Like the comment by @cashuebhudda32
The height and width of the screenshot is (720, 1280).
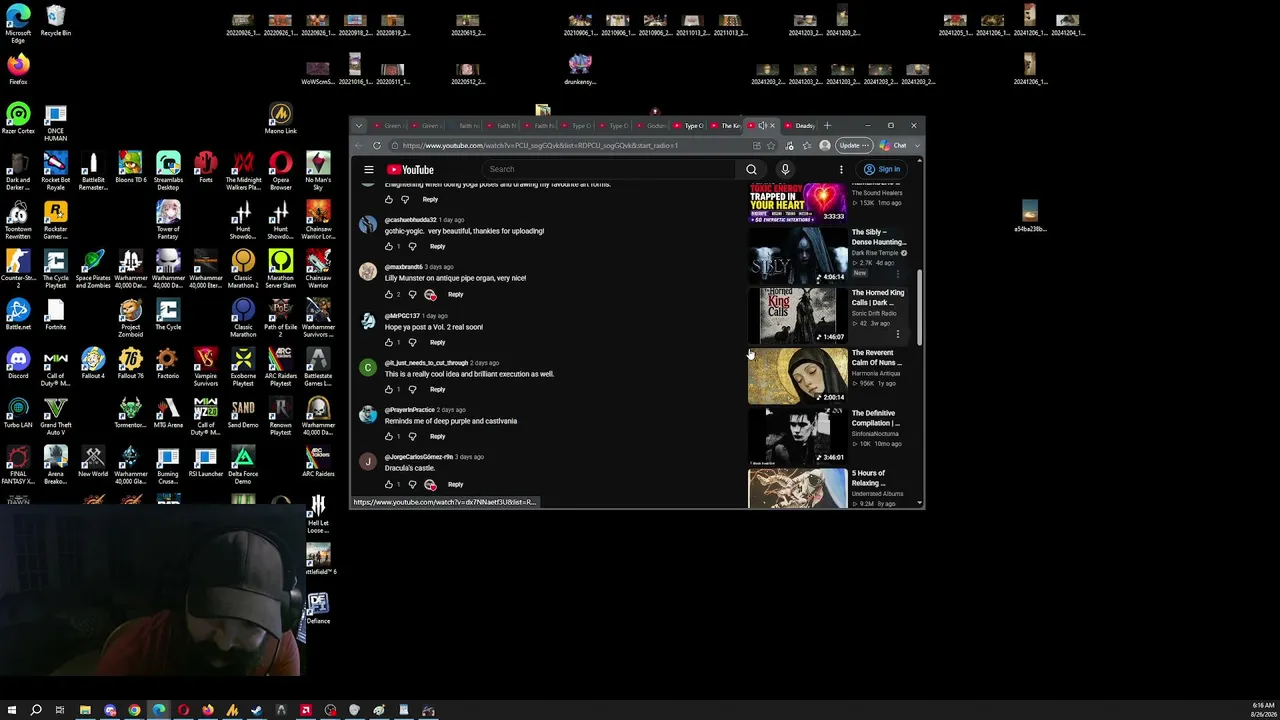pyautogui.click(x=389, y=246)
